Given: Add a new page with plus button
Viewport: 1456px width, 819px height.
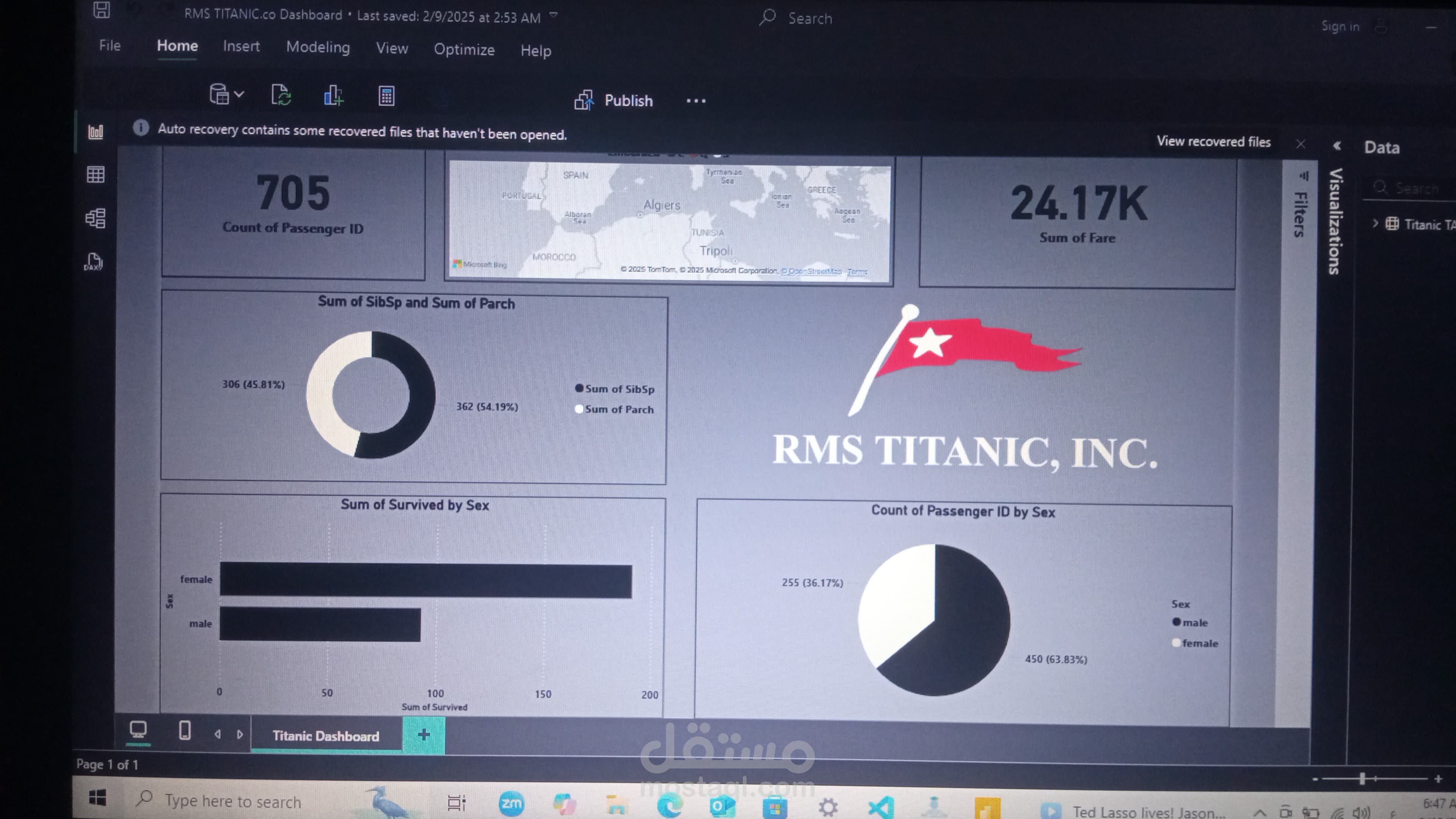Looking at the screenshot, I should 424,735.
